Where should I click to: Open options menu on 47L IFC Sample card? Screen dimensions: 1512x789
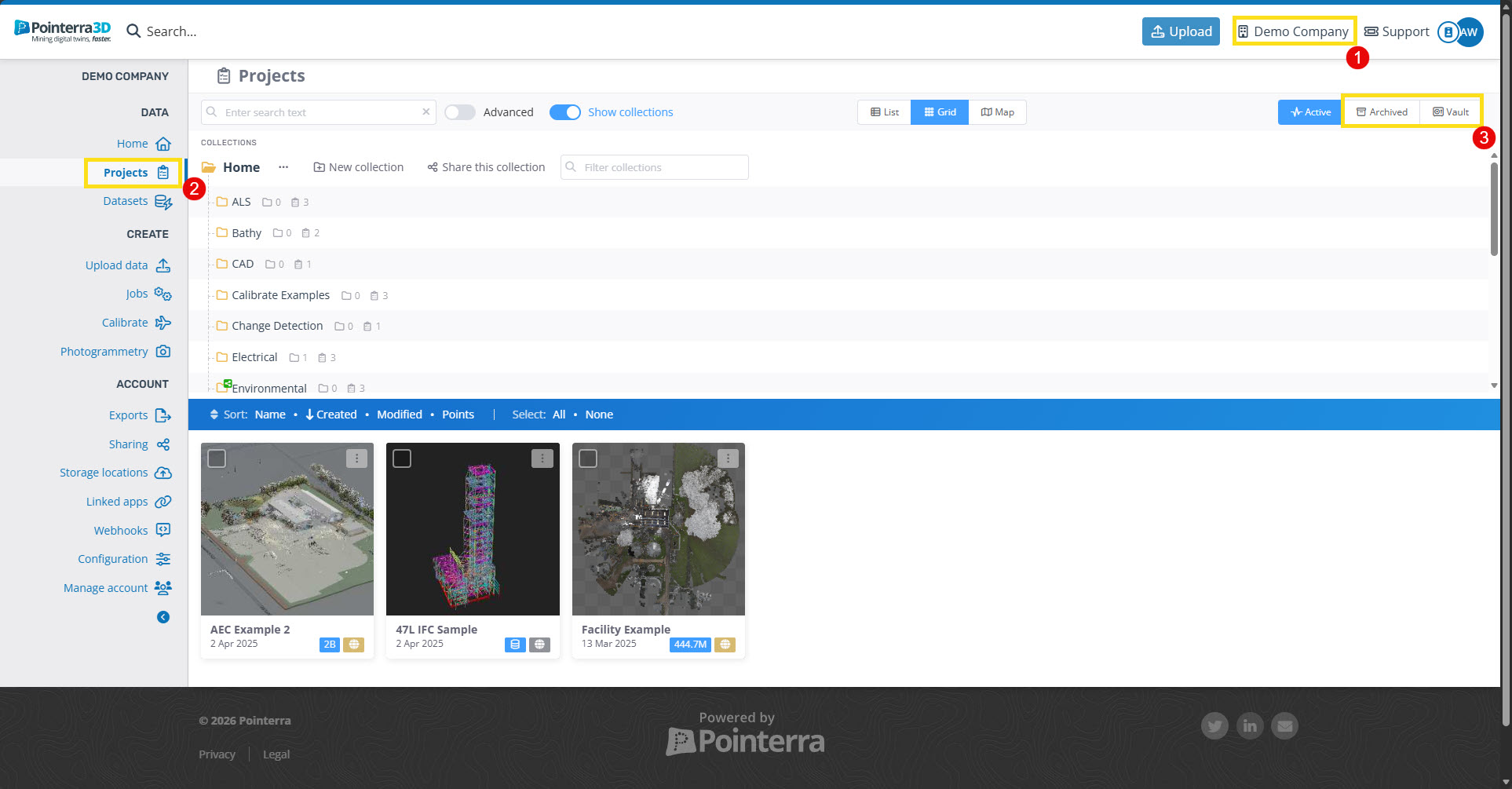click(542, 458)
